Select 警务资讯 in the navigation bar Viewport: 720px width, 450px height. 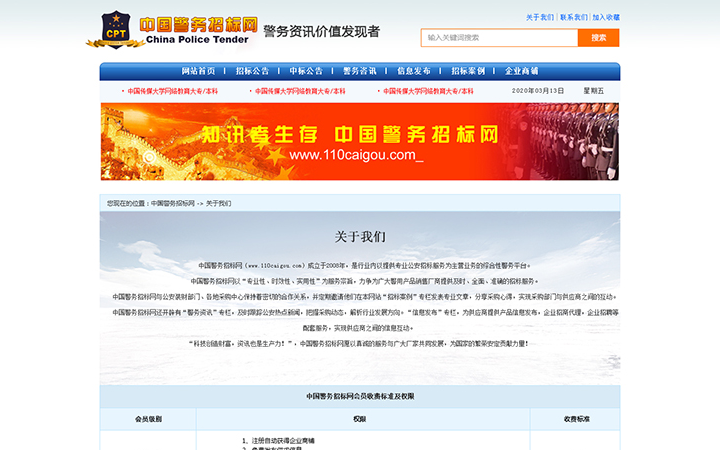360,71
